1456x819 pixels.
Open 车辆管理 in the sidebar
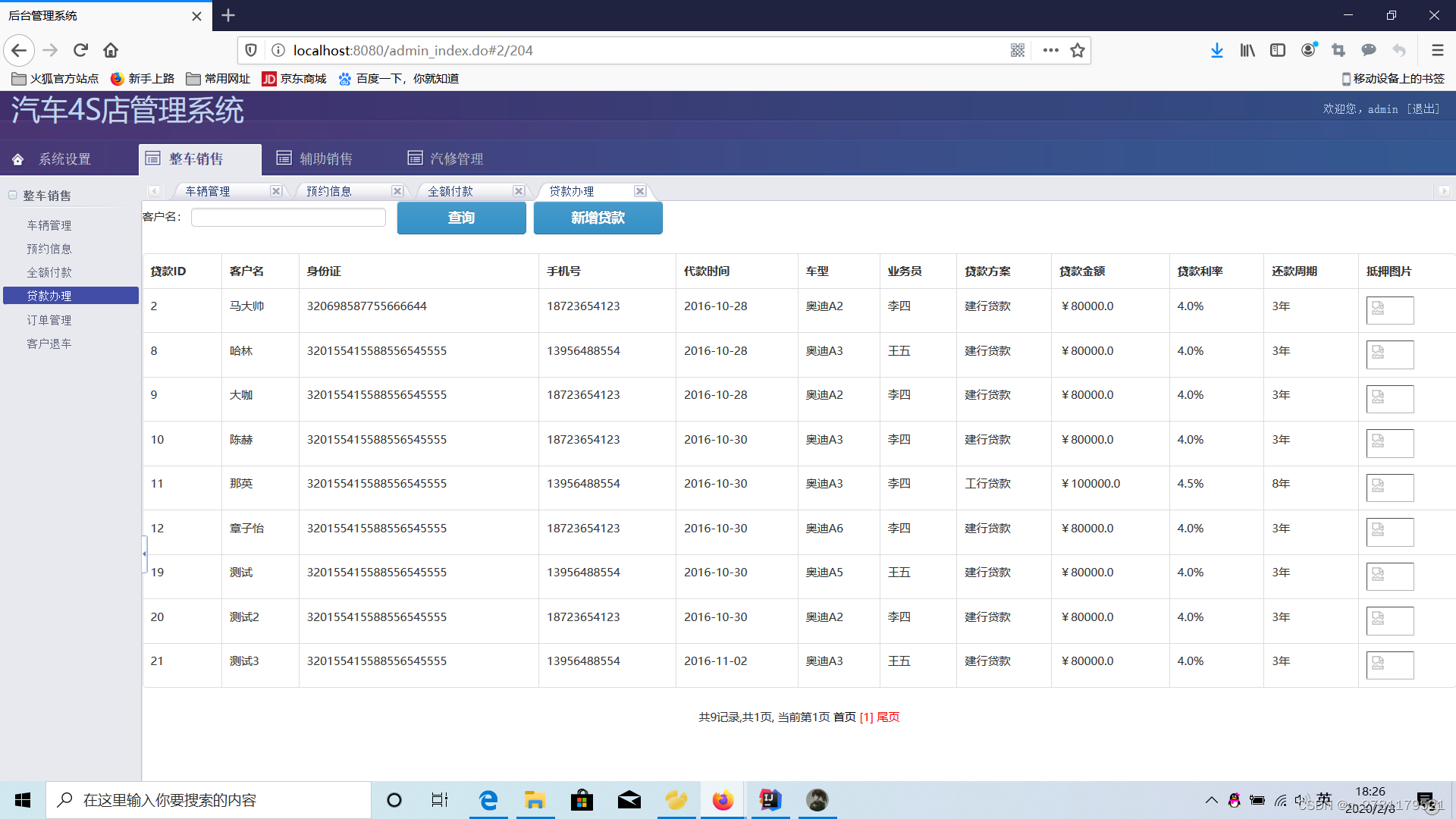click(49, 225)
